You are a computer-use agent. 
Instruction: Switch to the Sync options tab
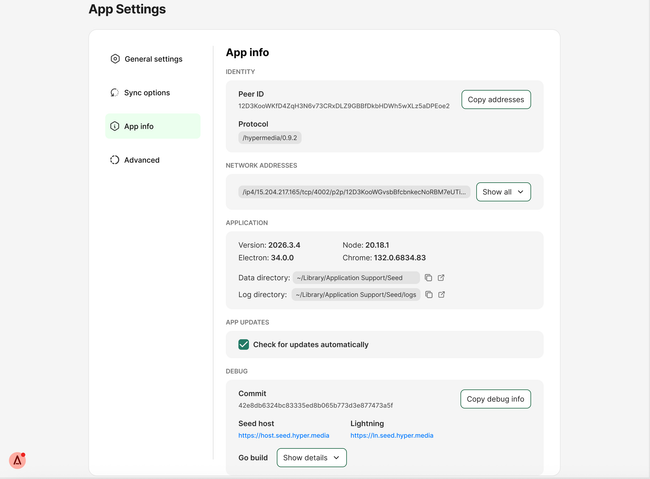(x=147, y=93)
